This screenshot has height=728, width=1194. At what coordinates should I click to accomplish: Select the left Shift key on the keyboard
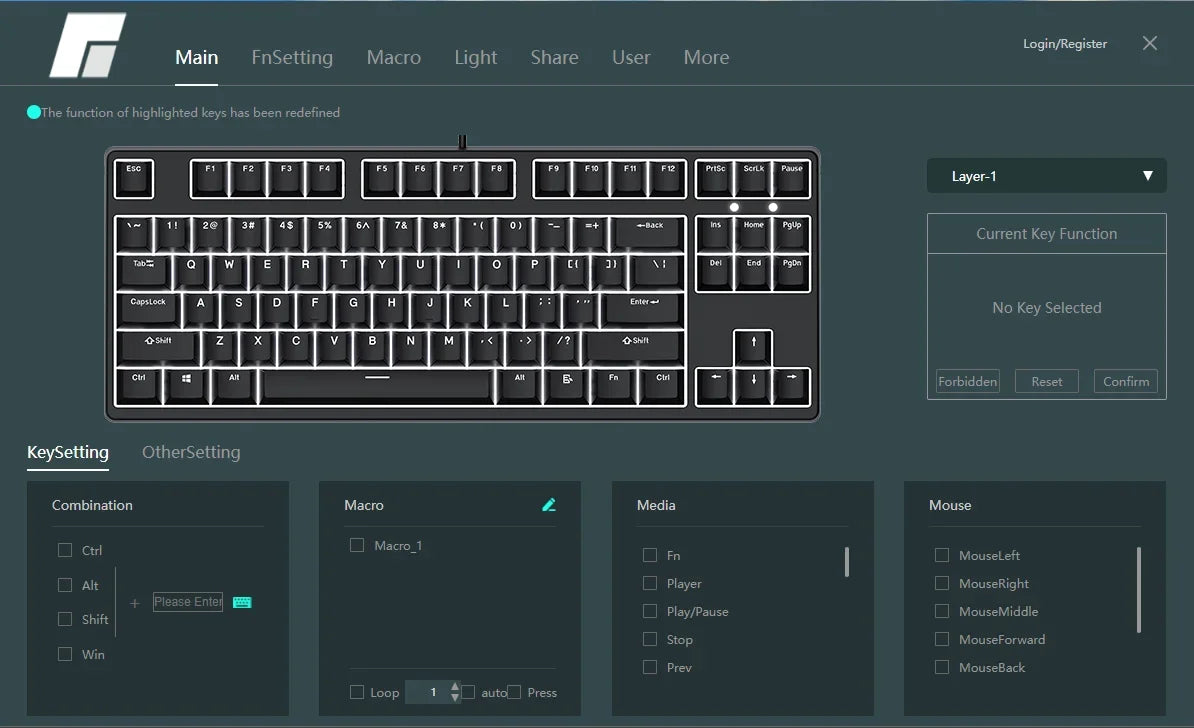point(158,349)
